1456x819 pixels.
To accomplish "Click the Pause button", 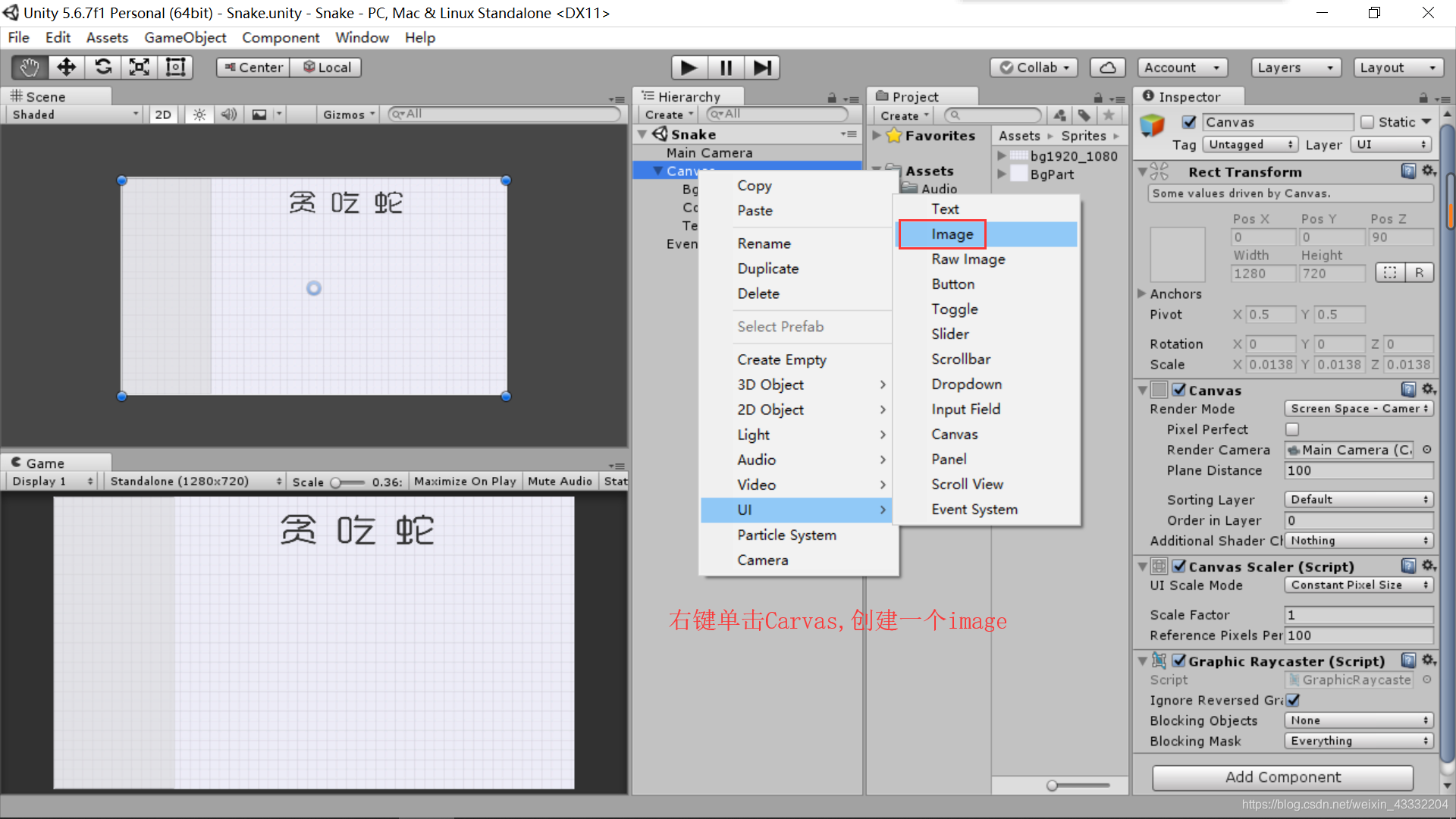I will pyautogui.click(x=726, y=67).
